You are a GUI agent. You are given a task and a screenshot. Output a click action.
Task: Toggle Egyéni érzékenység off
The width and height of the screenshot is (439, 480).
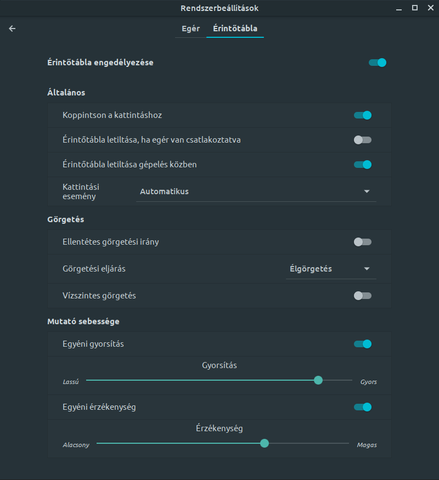click(363, 407)
